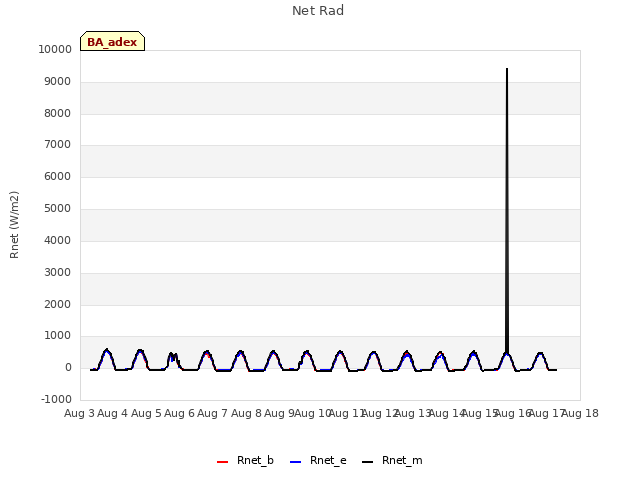640x480 pixels.
Task: Click the Aug 18 x-axis label
Action: 581,413
